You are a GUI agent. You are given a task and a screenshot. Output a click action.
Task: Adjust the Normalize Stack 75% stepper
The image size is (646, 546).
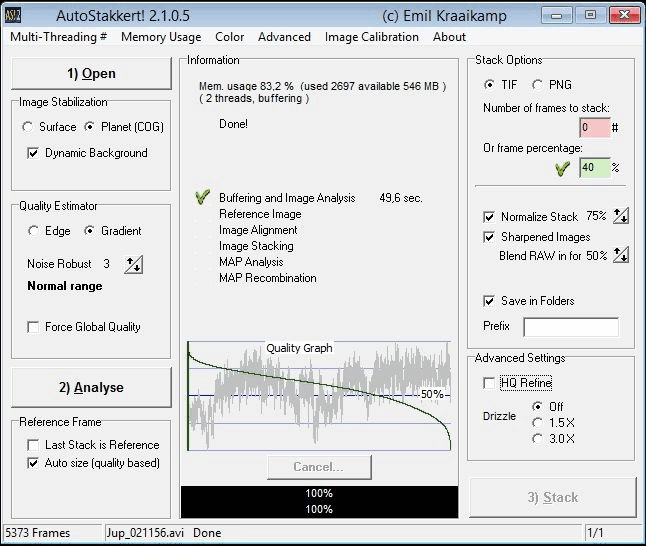620,216
